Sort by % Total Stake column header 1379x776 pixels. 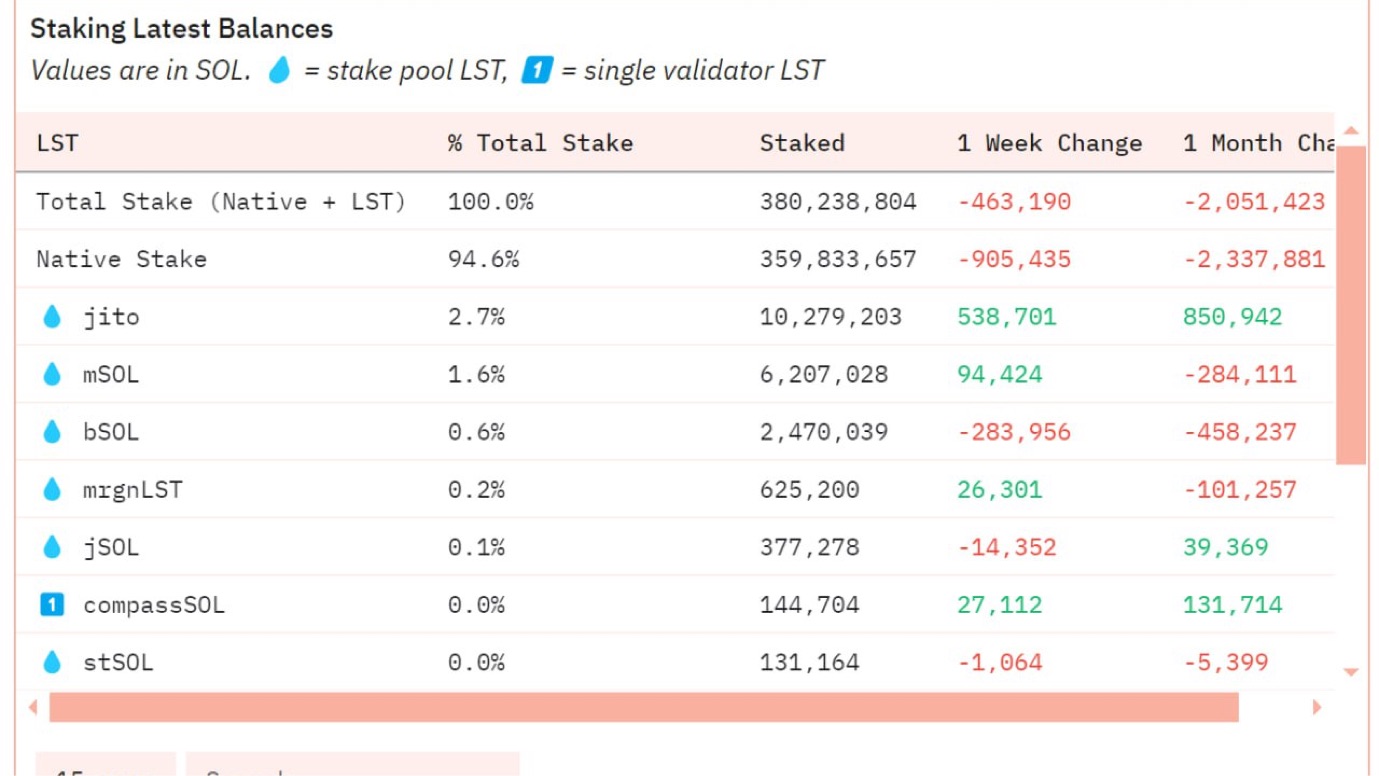pos(540,143)
